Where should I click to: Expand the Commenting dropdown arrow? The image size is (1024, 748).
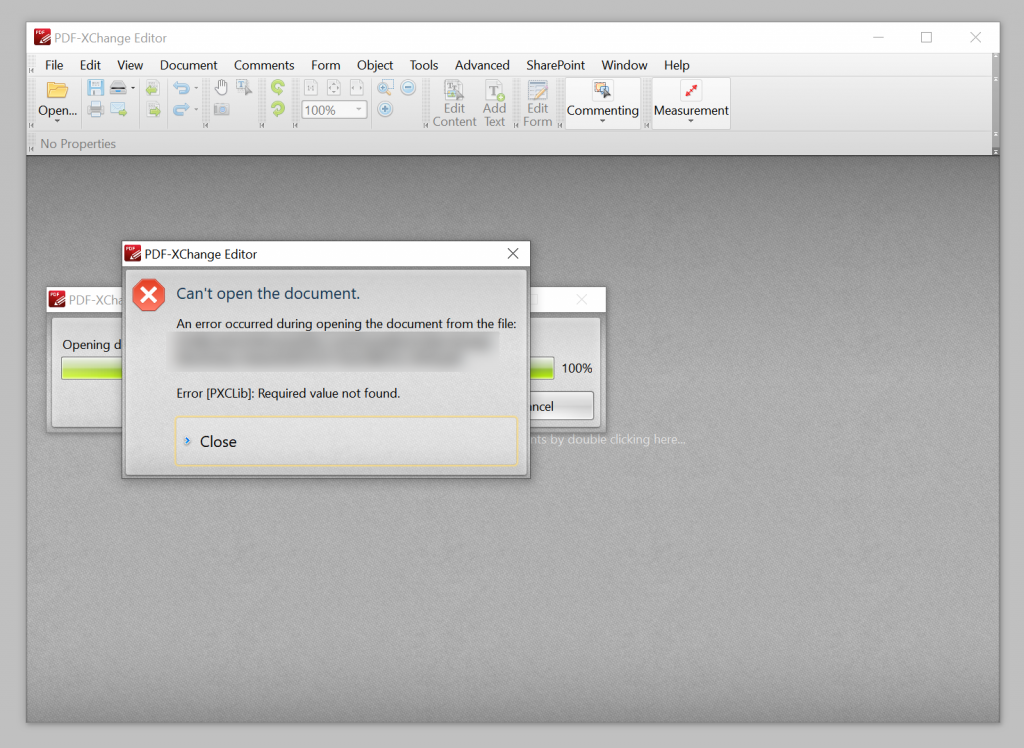pyautogui.click(x=602, y=122)
